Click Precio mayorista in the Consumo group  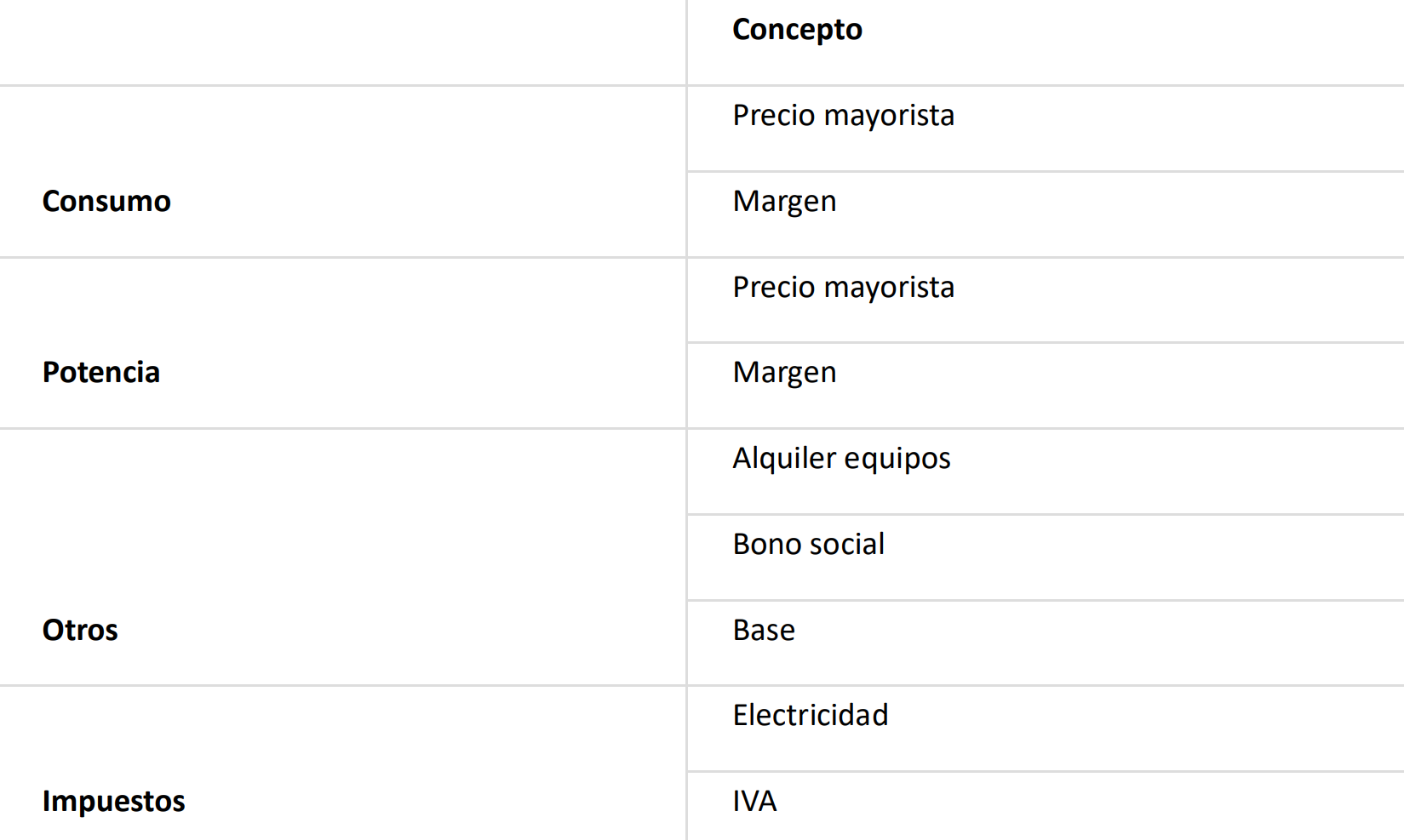(843, 116)
